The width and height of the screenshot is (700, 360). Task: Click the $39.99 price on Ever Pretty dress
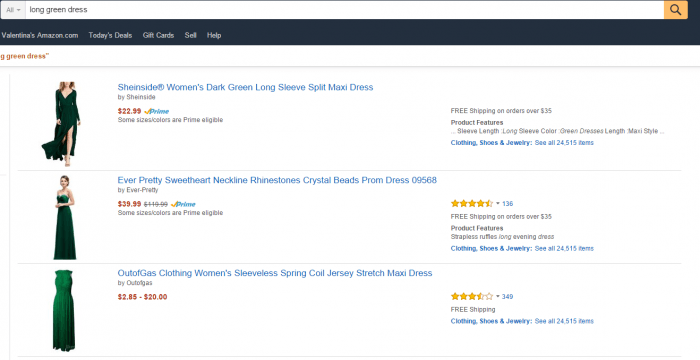coord(129,204)
